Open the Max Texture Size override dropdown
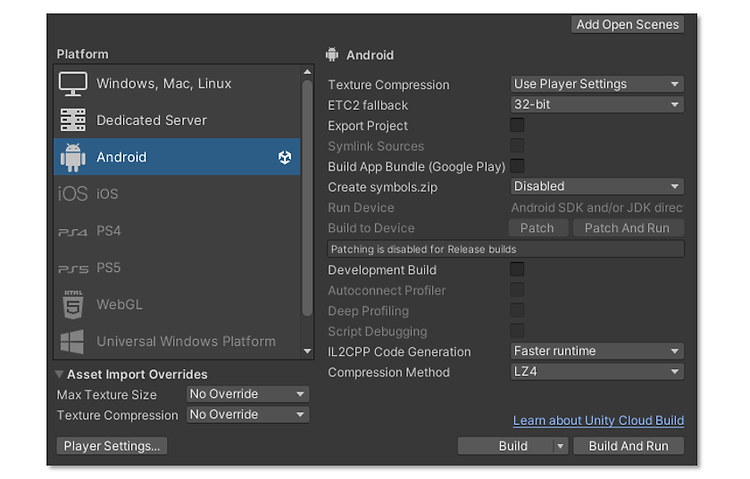This screenshot has height=479, width=750. [x=248, y=394]
